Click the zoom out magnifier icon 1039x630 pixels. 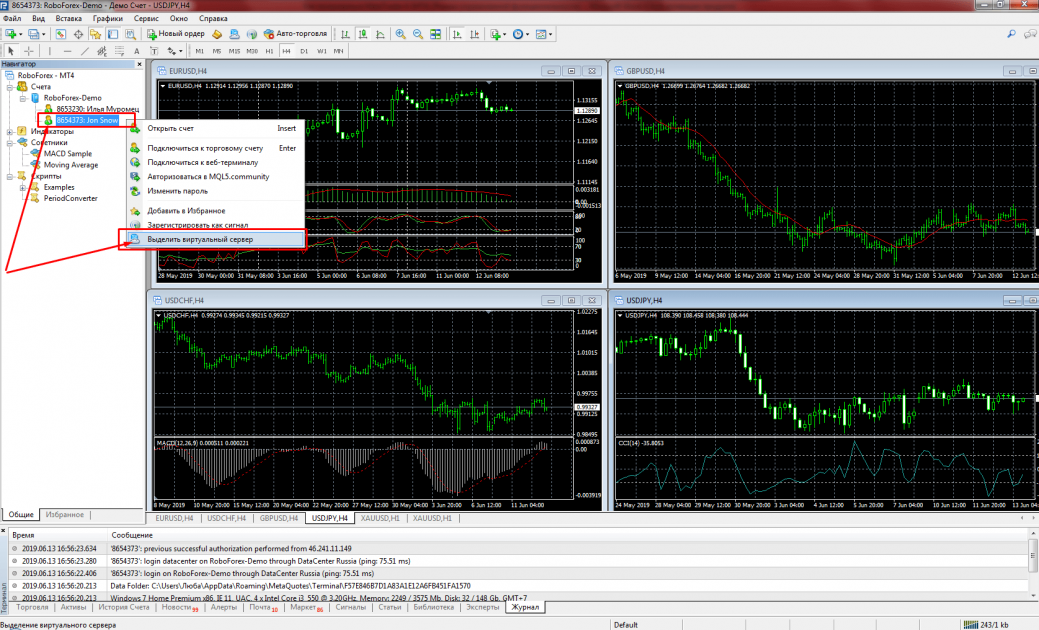point(417,34)
